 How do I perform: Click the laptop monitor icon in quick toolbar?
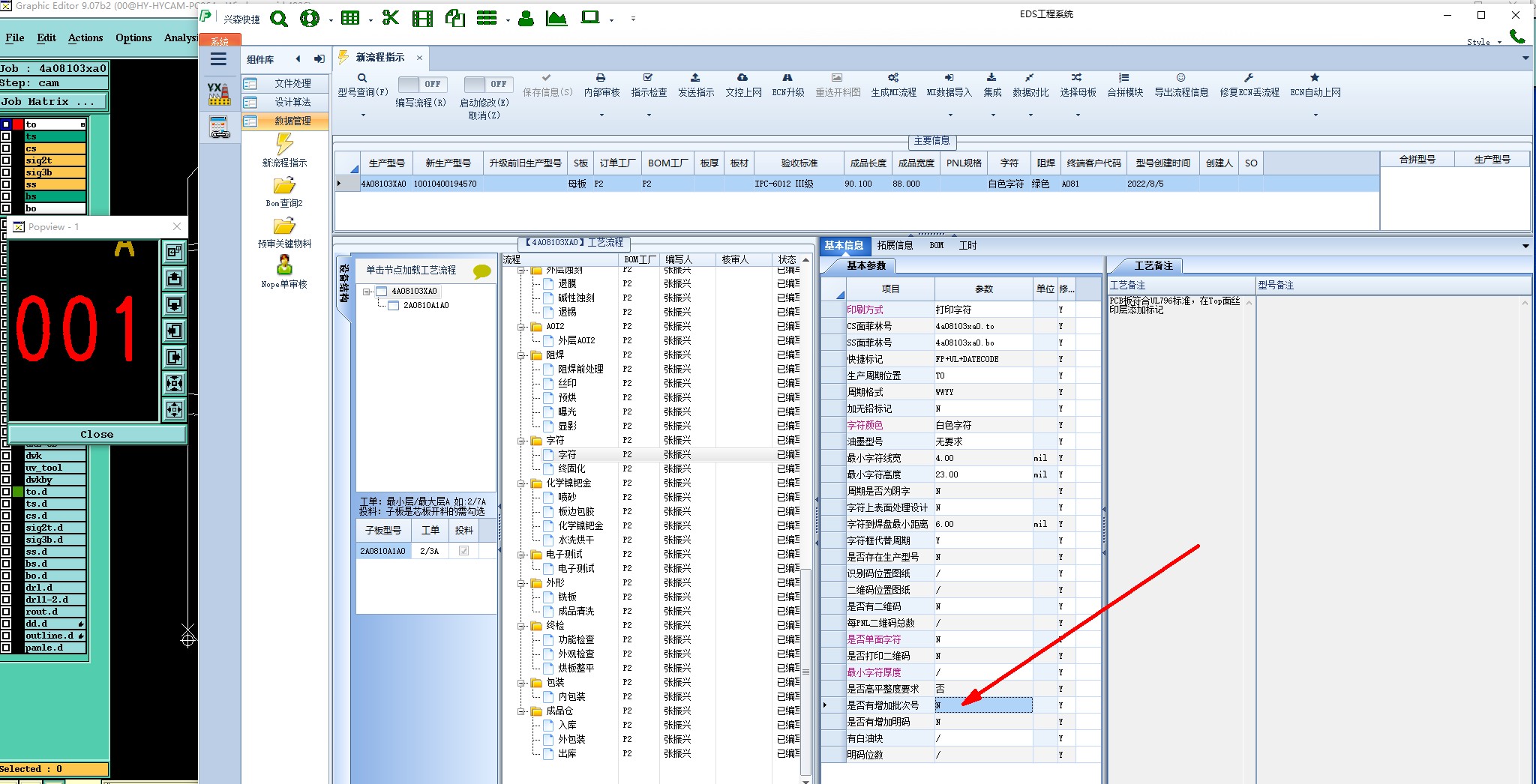[591, 17]
